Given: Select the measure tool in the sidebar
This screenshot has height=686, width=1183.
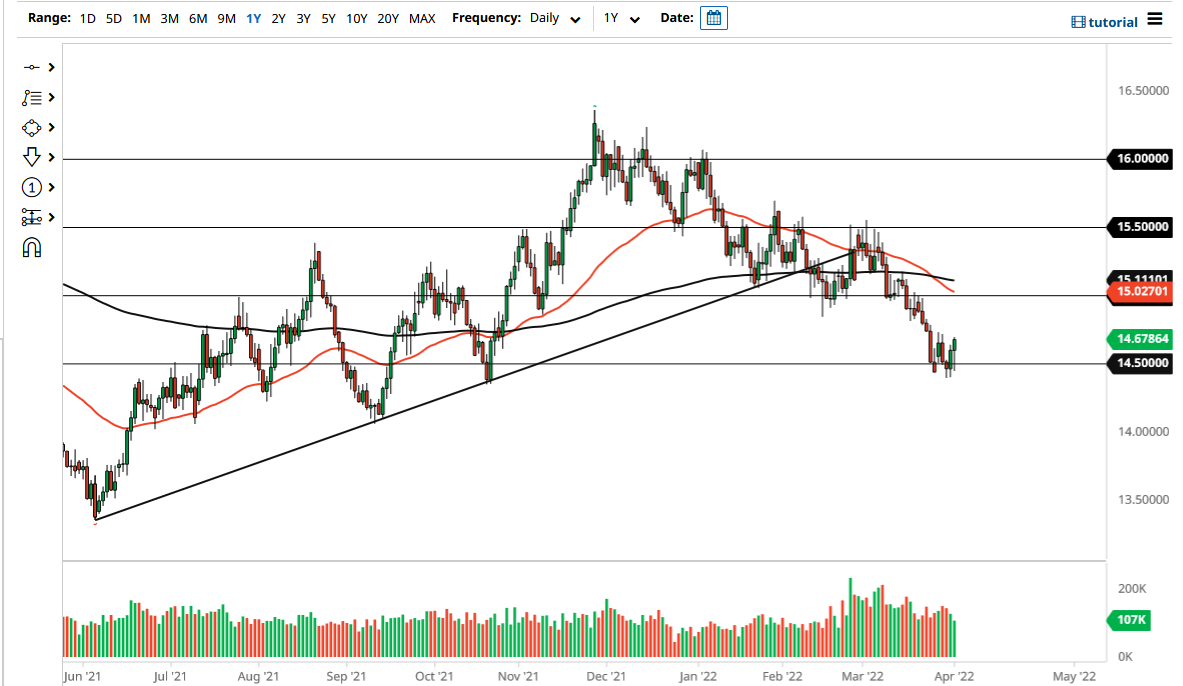Looking at the screenshot, I should tap(31, 217).
